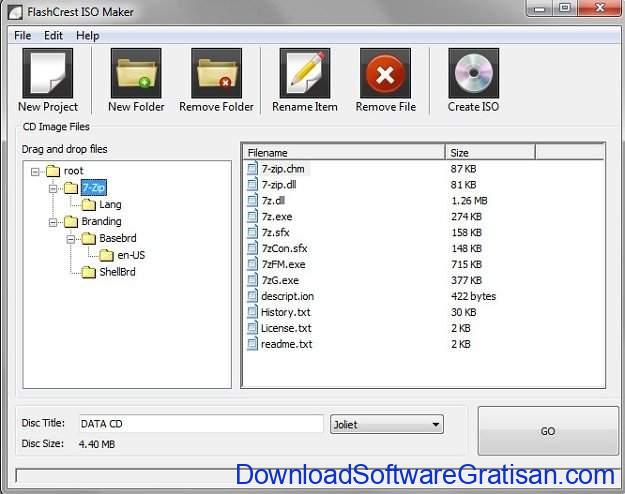Click the GO button
Screen dimensions: 625x494
pos(548,431)
